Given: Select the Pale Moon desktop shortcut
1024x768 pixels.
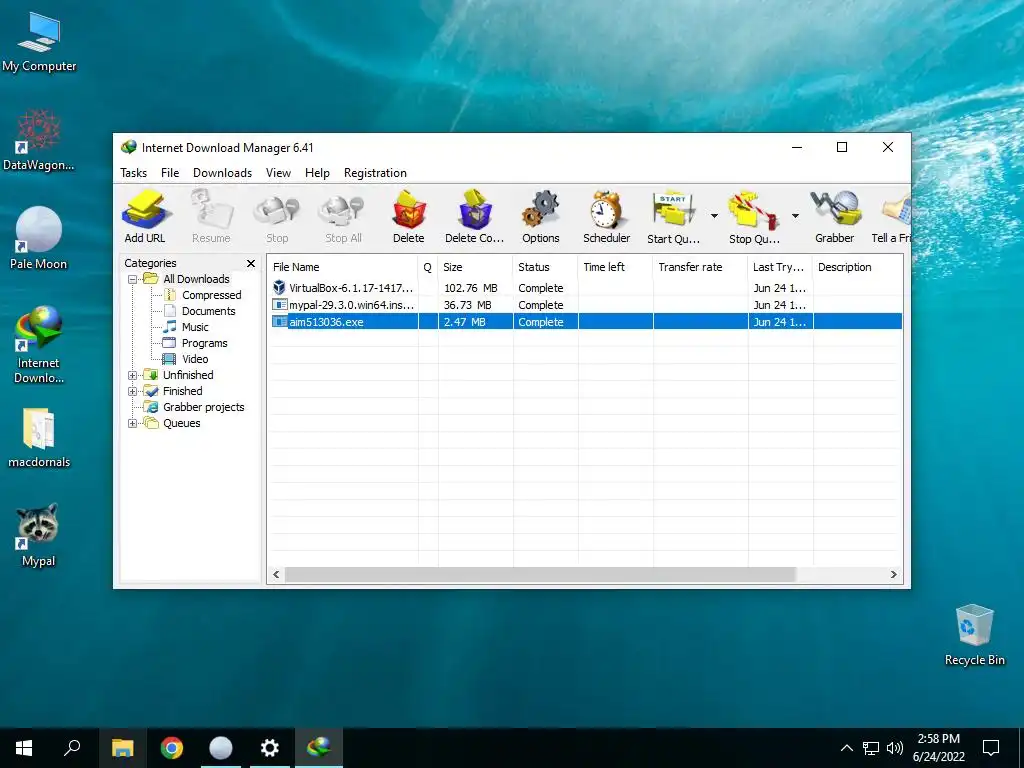Looking at the screenshot, I should click(39, 239).
